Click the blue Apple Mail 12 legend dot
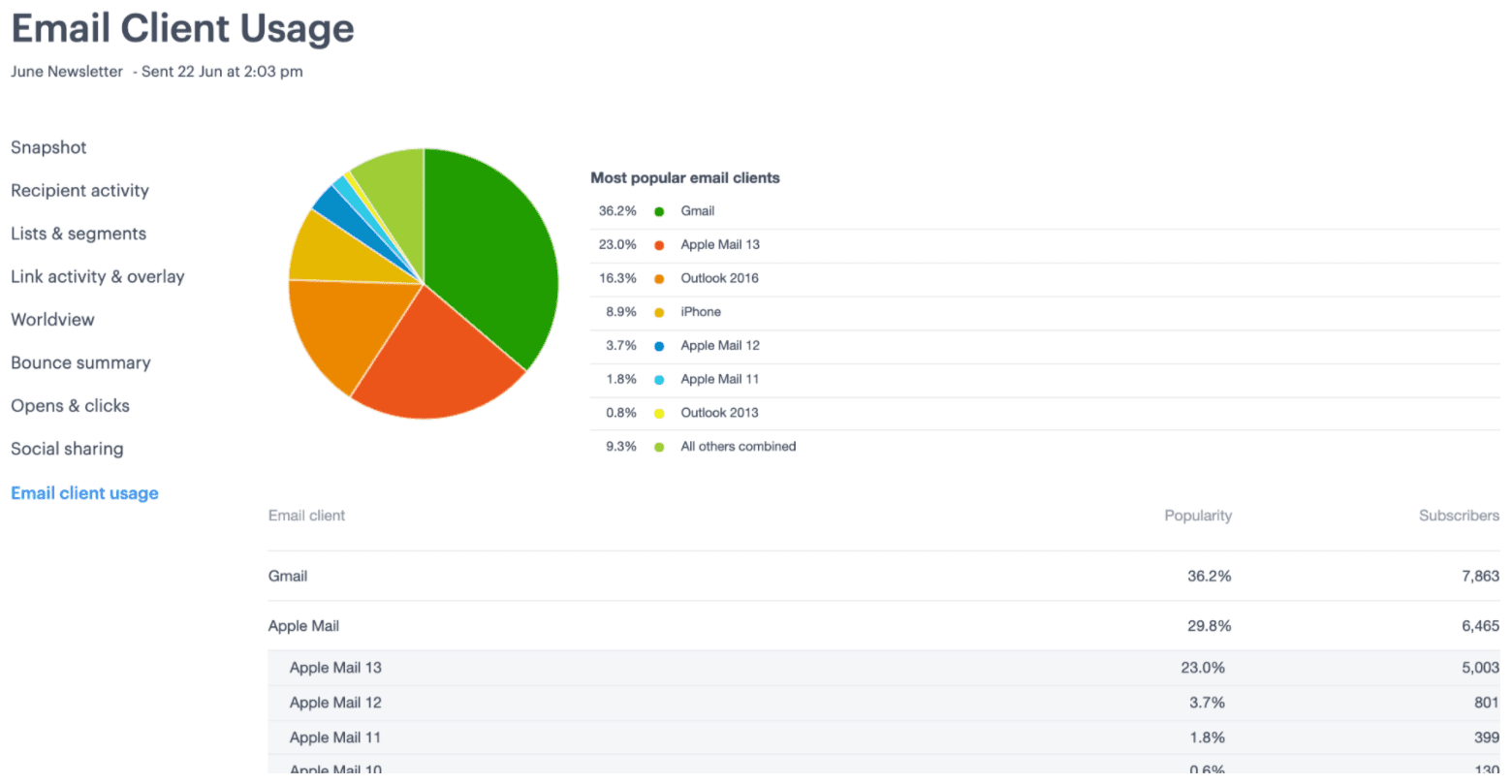Screen dimensions: 1512x784 click(659, 346)
